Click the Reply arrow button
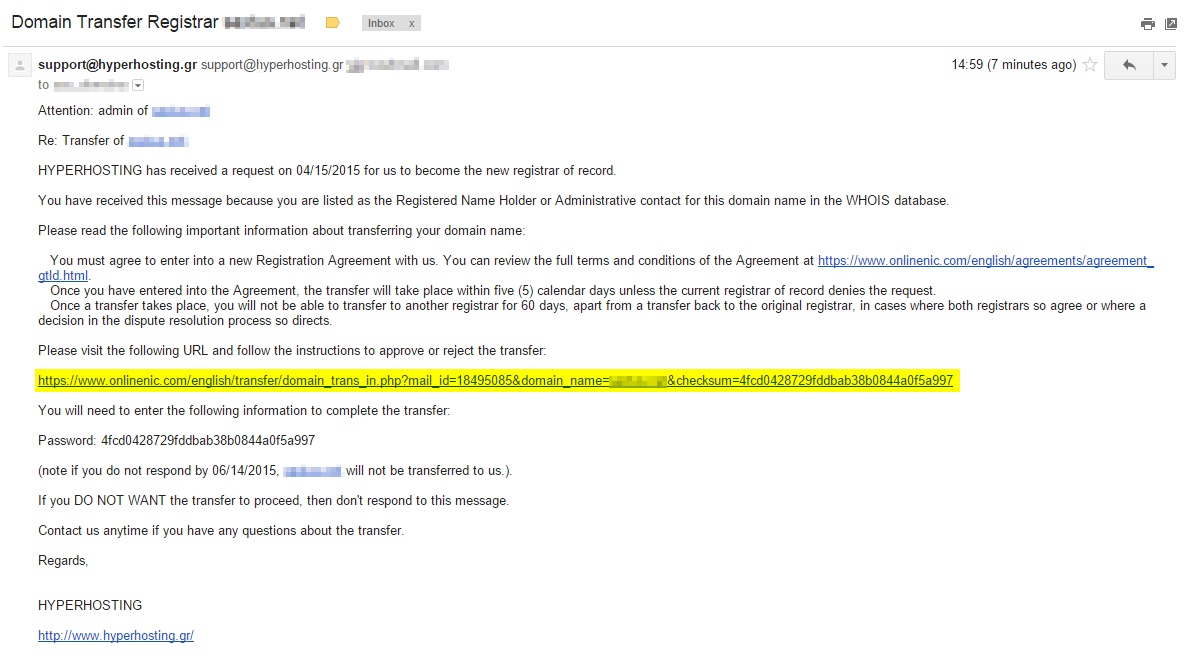Screen dimensions: 1191x663 click(x=1129, y=65)
